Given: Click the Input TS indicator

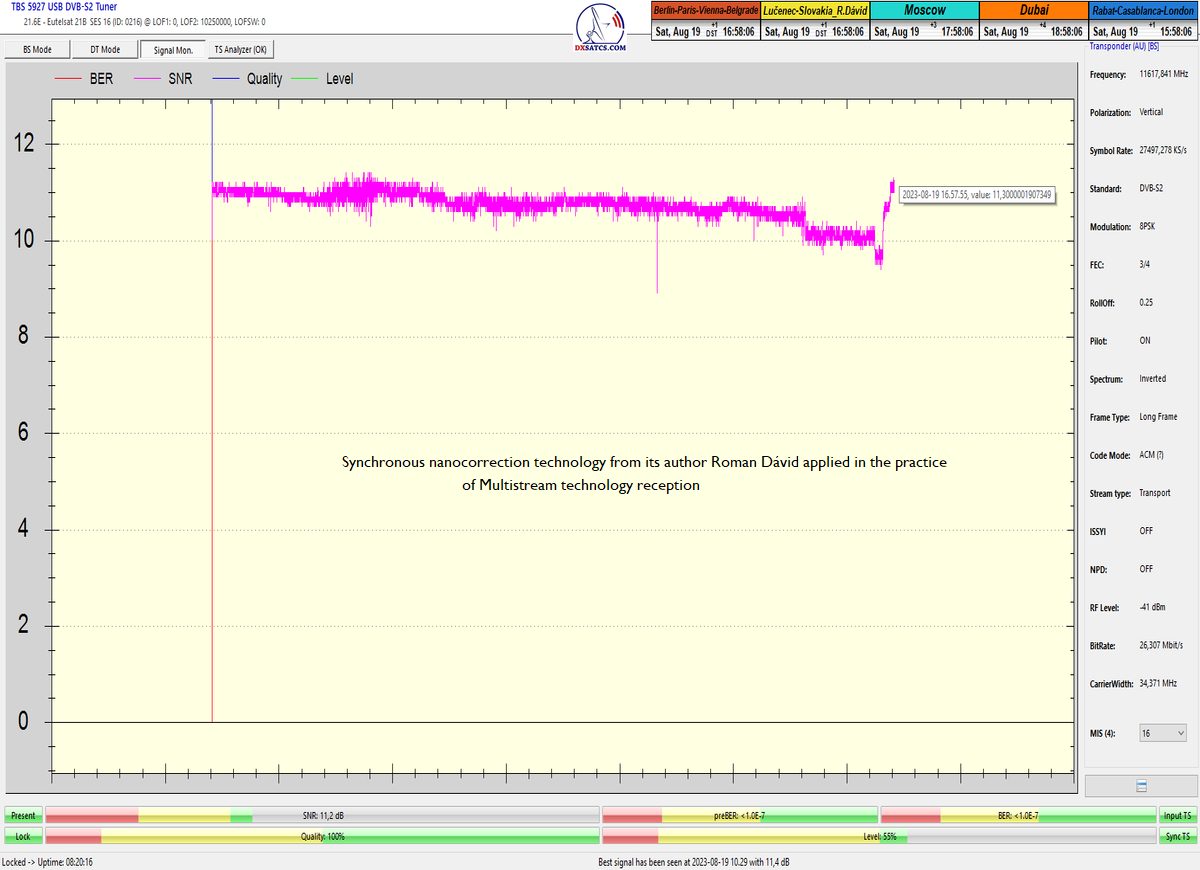Looking at the screenshot, I should coord(1177,816).
